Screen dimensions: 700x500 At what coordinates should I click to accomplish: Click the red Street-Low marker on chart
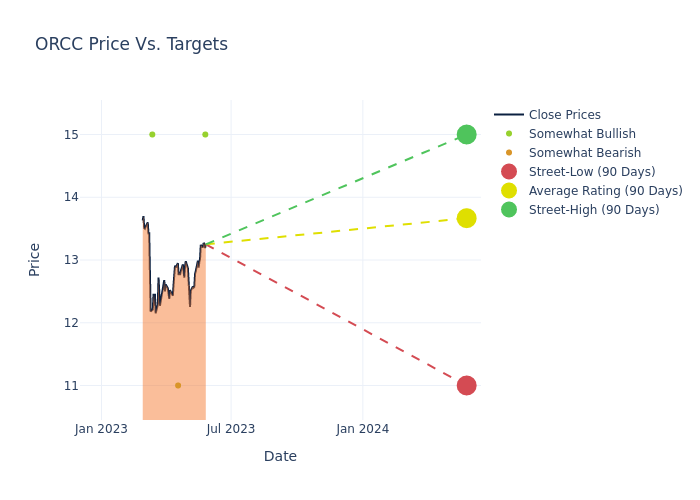[x=466, y=385]
